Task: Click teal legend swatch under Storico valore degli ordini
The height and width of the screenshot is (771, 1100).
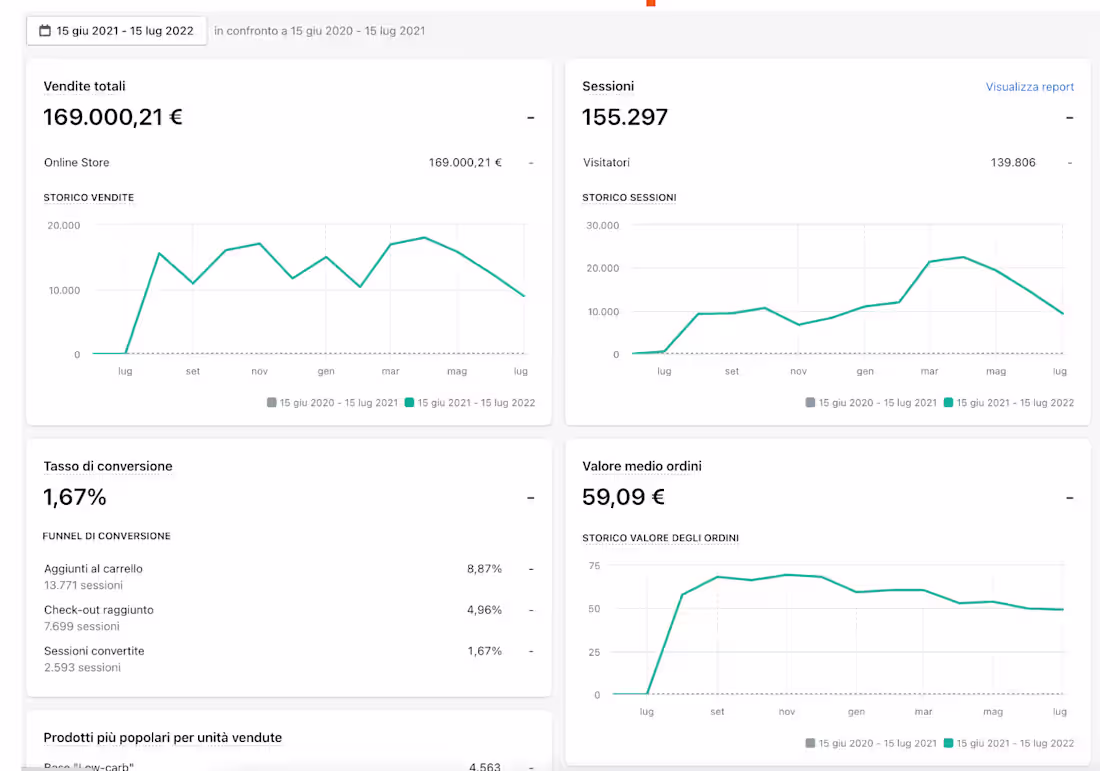Action: coord(948,743)
